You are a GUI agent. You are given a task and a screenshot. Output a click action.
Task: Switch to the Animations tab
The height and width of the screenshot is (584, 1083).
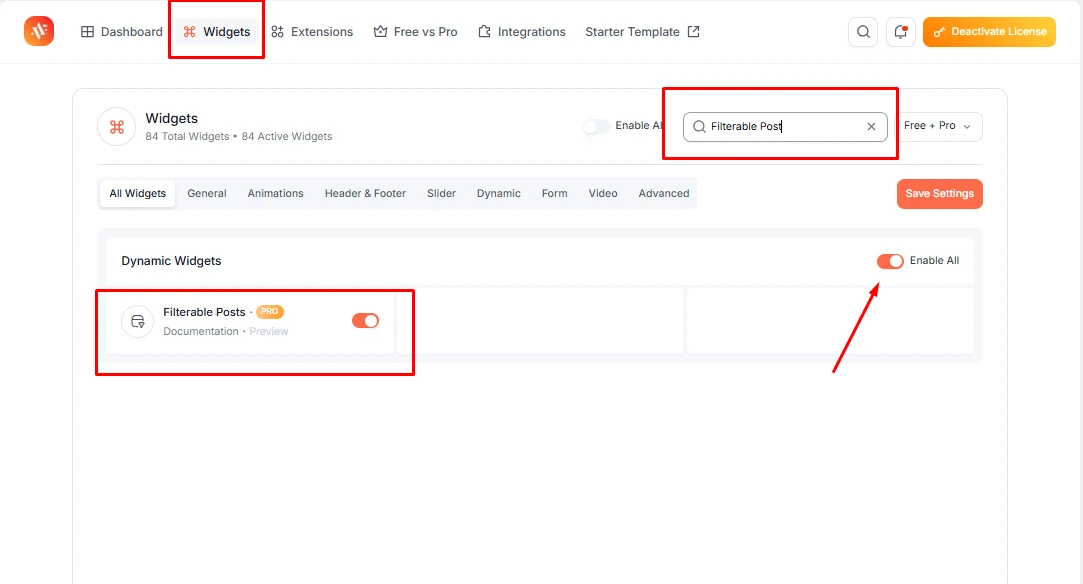point(276,193)
